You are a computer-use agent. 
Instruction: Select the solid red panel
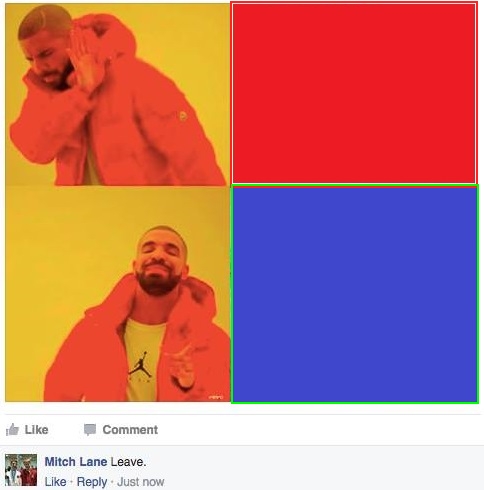tap(354, 93)
